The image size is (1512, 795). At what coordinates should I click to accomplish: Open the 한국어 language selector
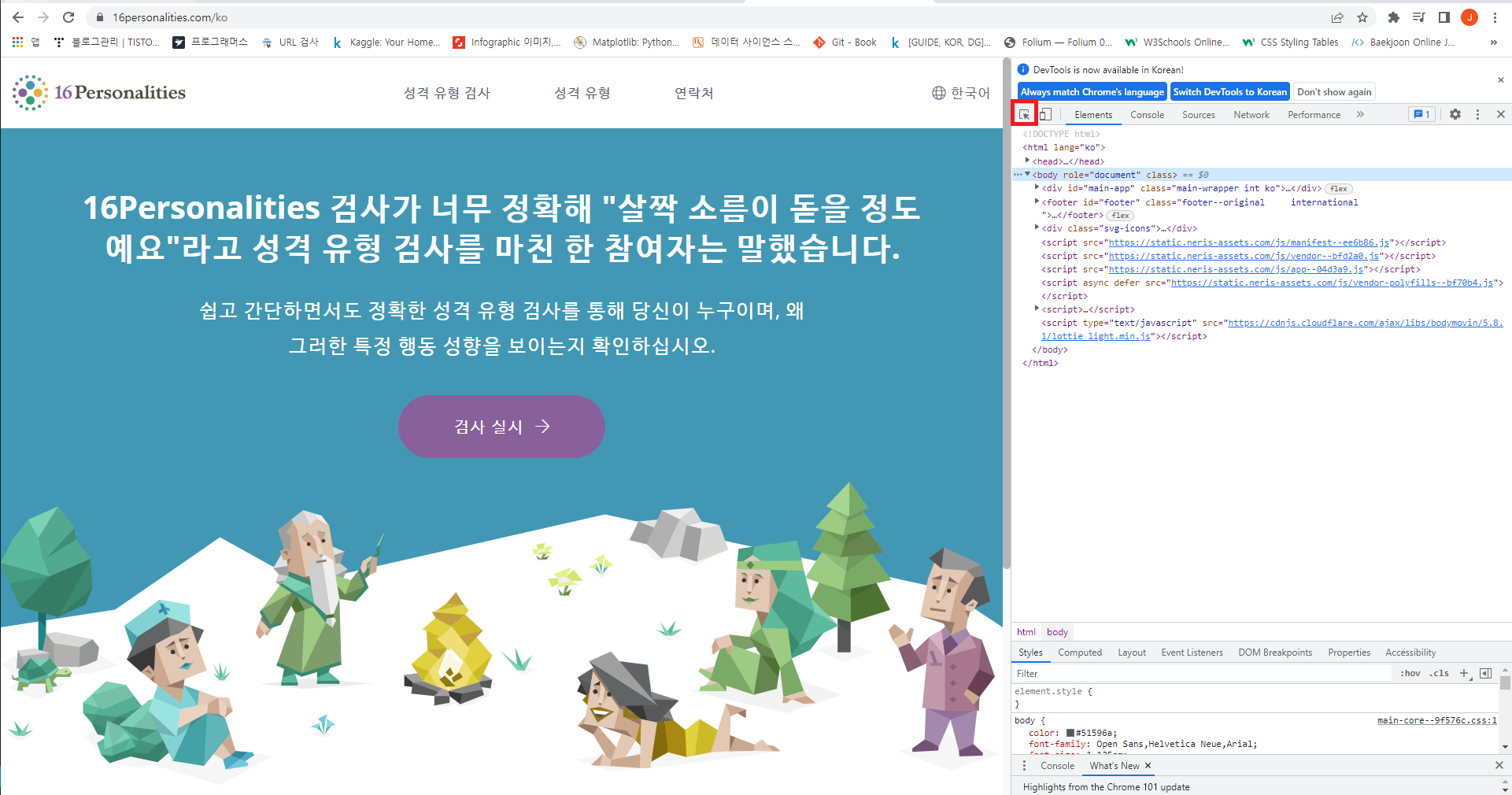click(960, 93)
